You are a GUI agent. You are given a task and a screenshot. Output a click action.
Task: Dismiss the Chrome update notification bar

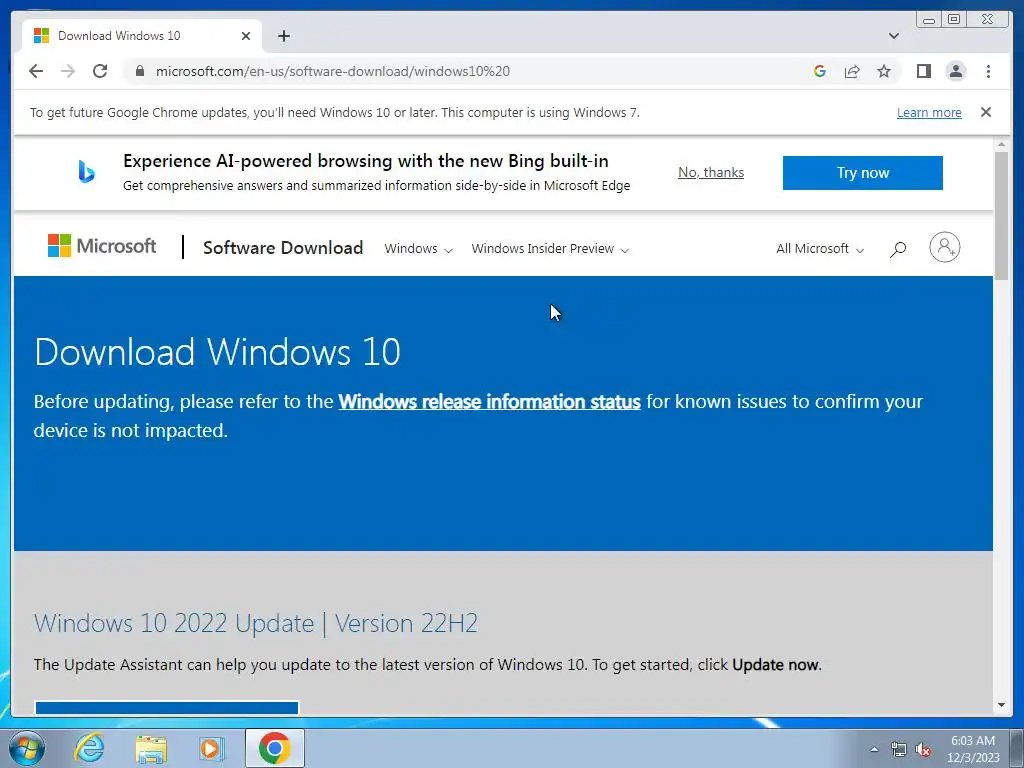tap(986, 112)
